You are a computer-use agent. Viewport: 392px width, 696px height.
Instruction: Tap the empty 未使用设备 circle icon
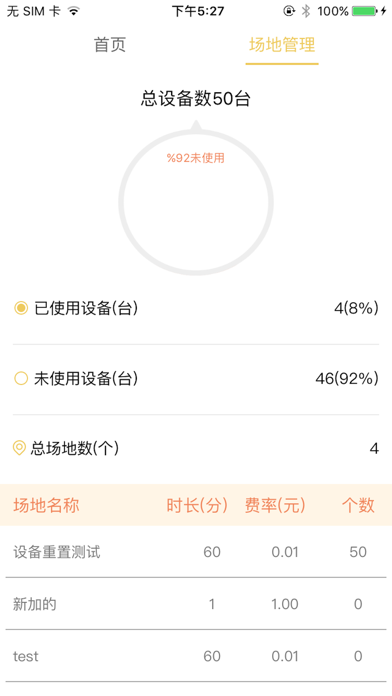click(21, 378)
